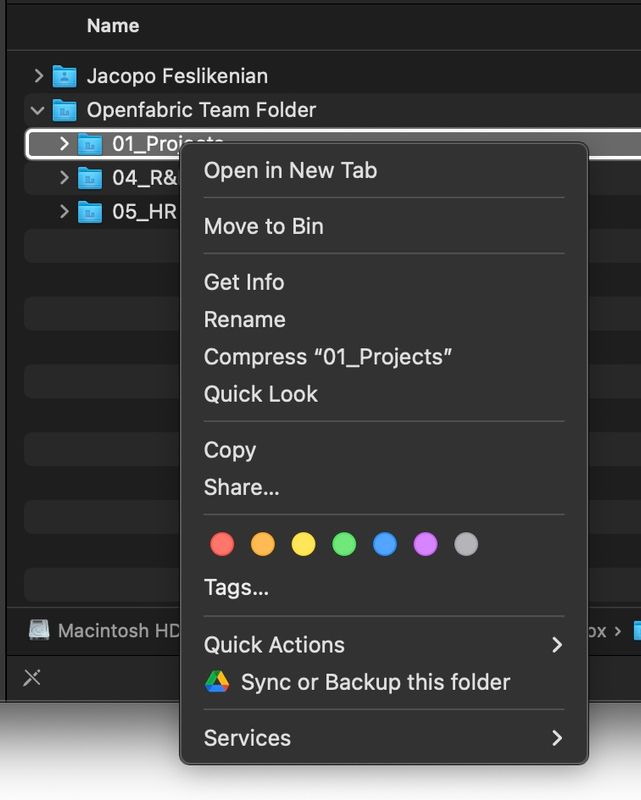Viewport: 641px width, 800px height.
Task: Click the Jacopo Feslikenian folder icon
Action: coord(64,76)
